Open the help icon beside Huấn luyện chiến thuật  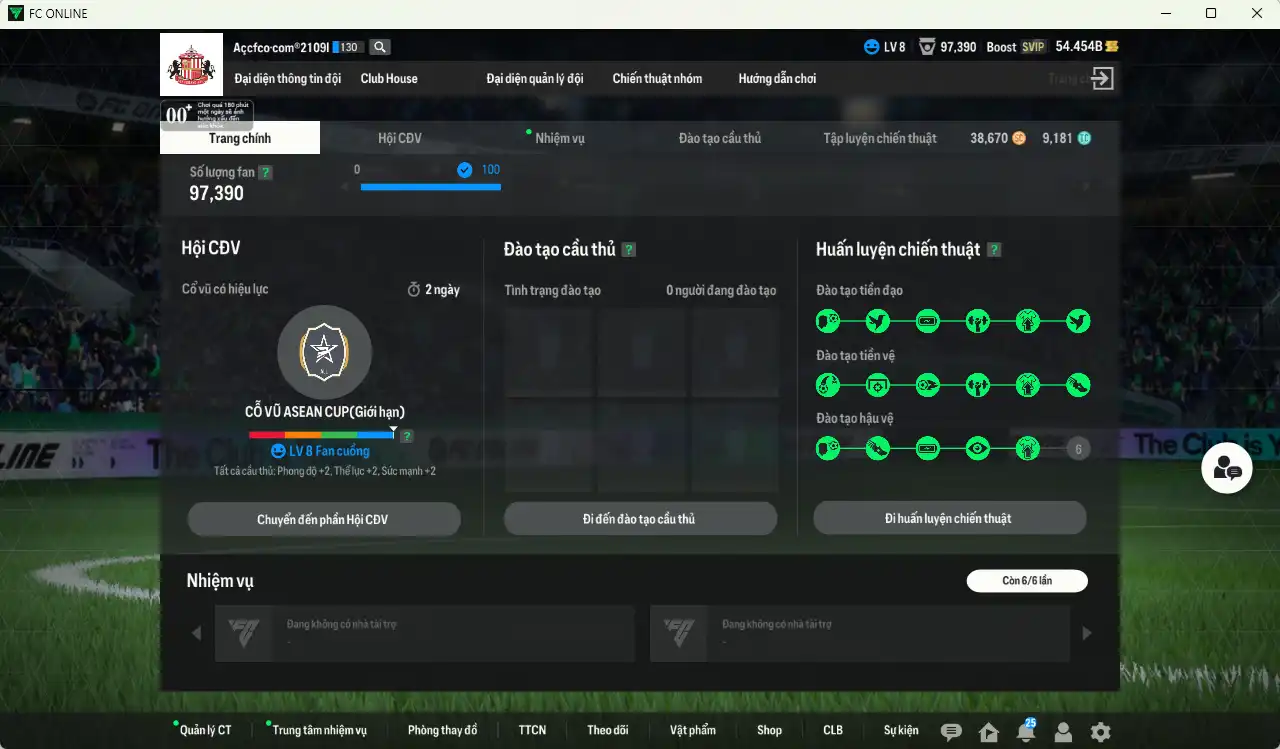pos(994,250)
